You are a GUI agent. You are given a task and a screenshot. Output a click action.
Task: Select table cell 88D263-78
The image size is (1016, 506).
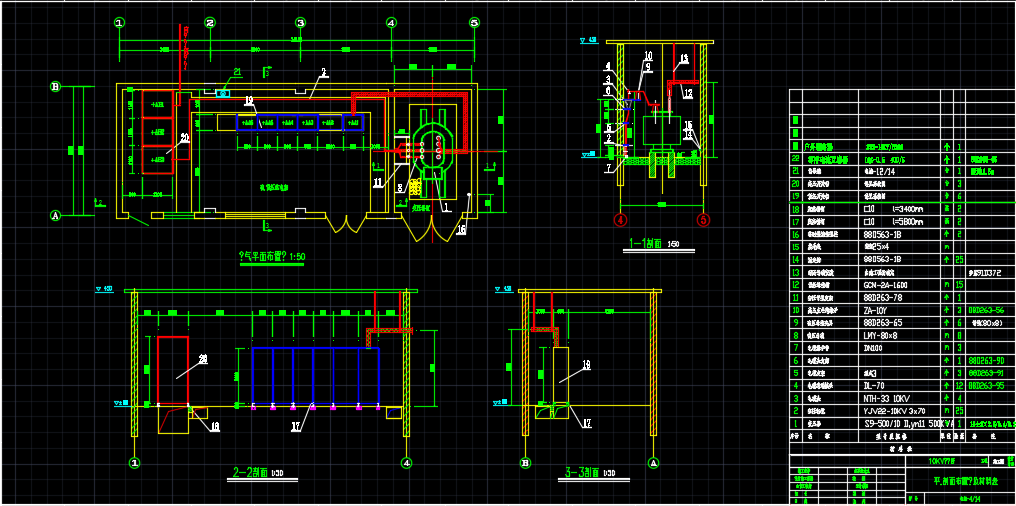click(x=884, y=297)
